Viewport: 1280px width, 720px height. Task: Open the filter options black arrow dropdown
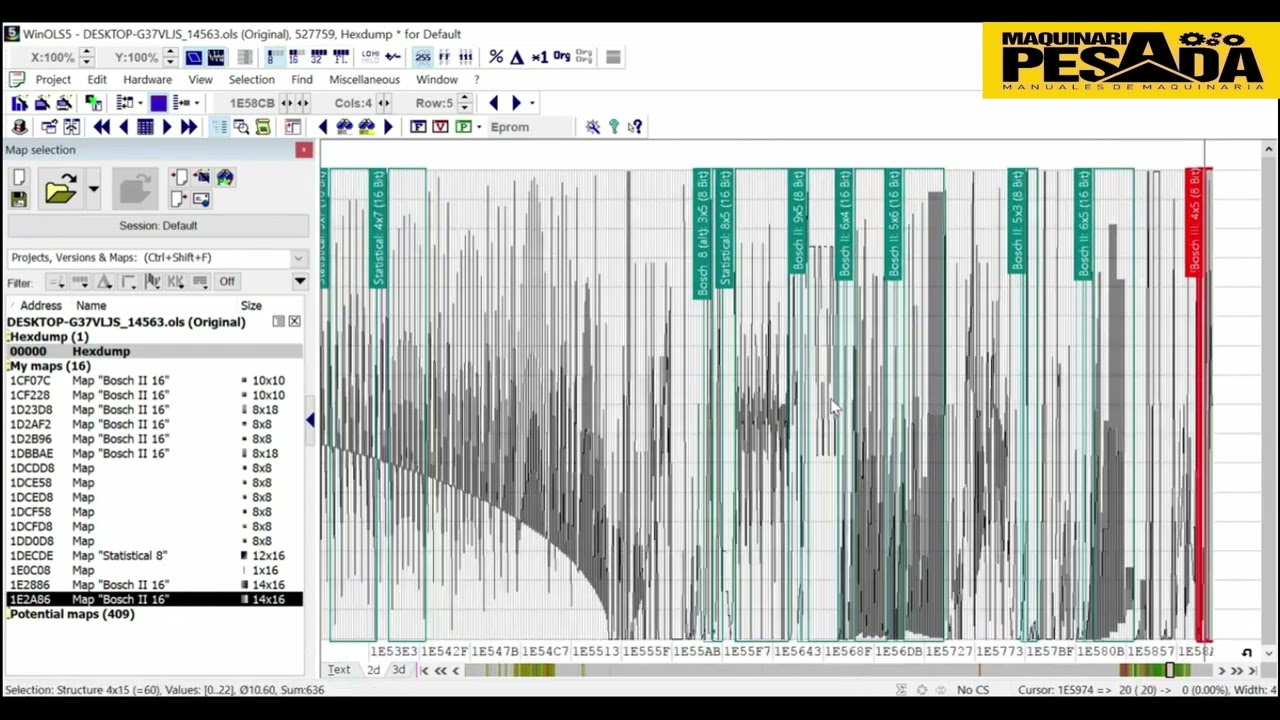click(299, 282)
